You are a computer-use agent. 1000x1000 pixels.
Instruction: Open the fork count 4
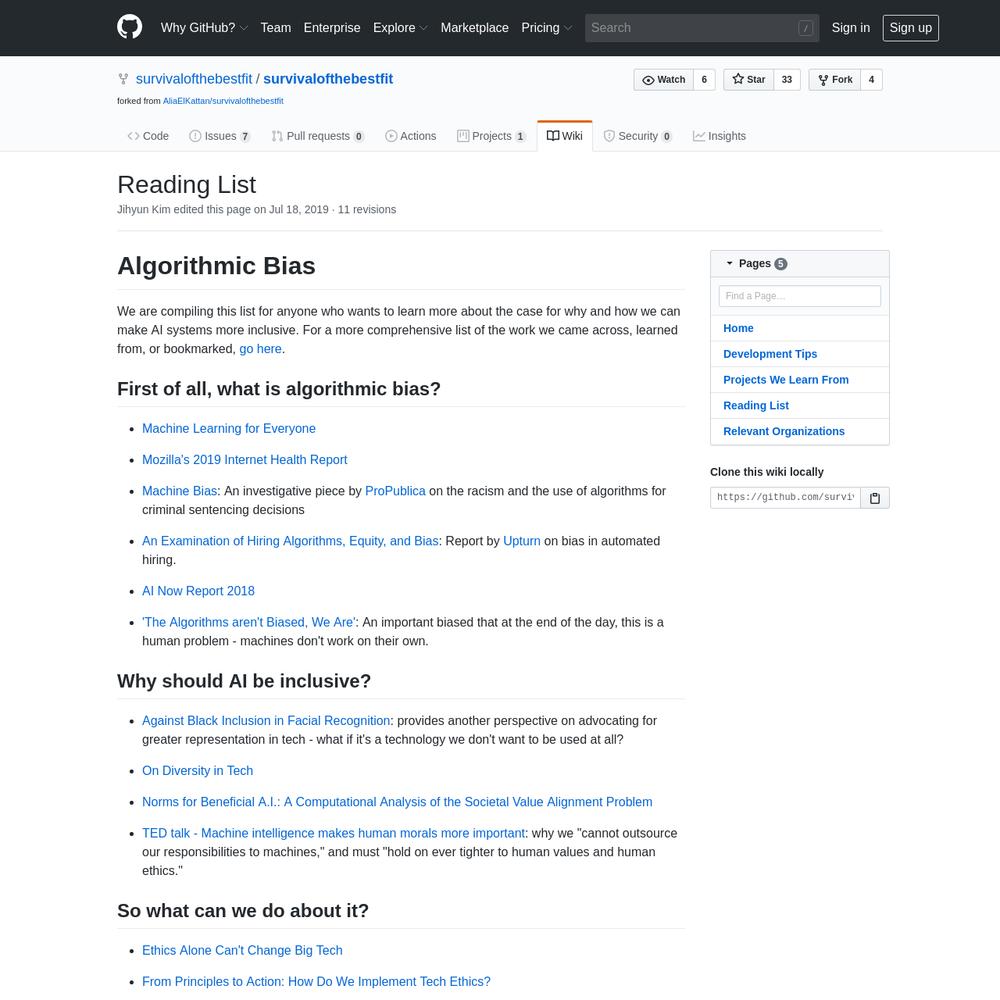pos(871,80)
